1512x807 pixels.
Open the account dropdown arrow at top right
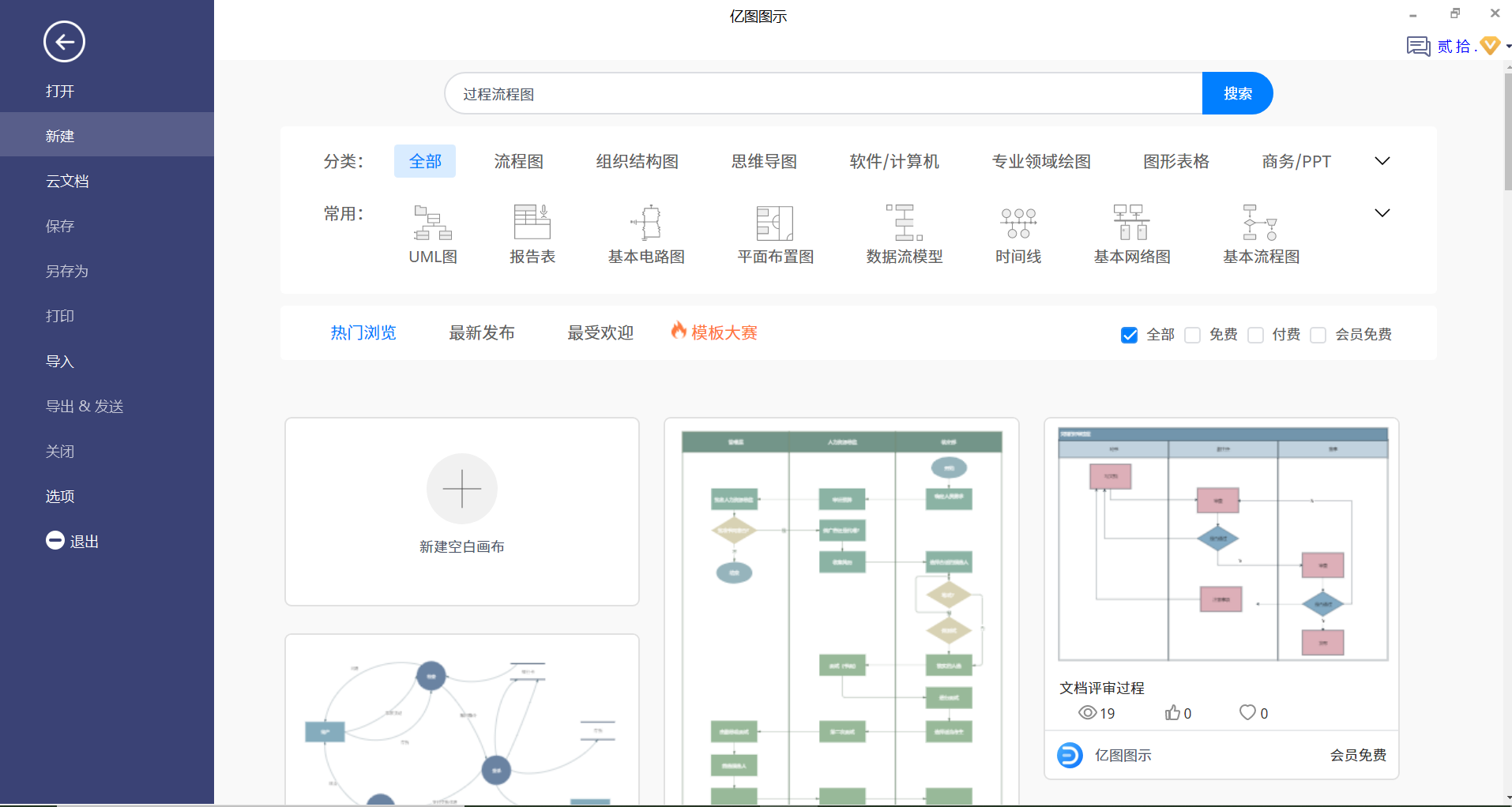(x=1508, y=47)
